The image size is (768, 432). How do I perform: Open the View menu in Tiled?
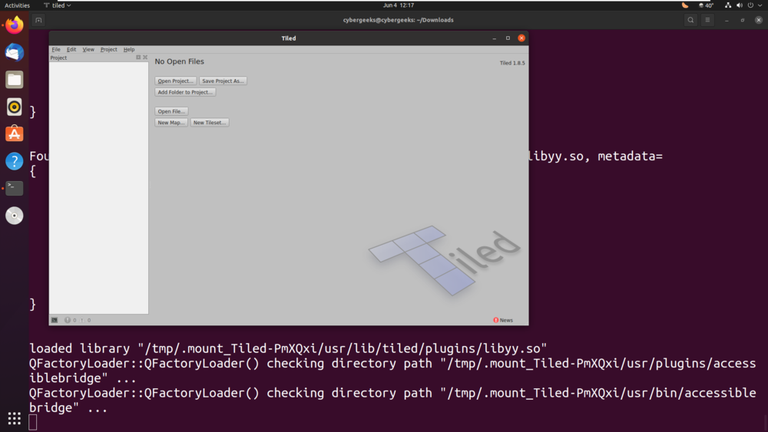tap(88, 49)
